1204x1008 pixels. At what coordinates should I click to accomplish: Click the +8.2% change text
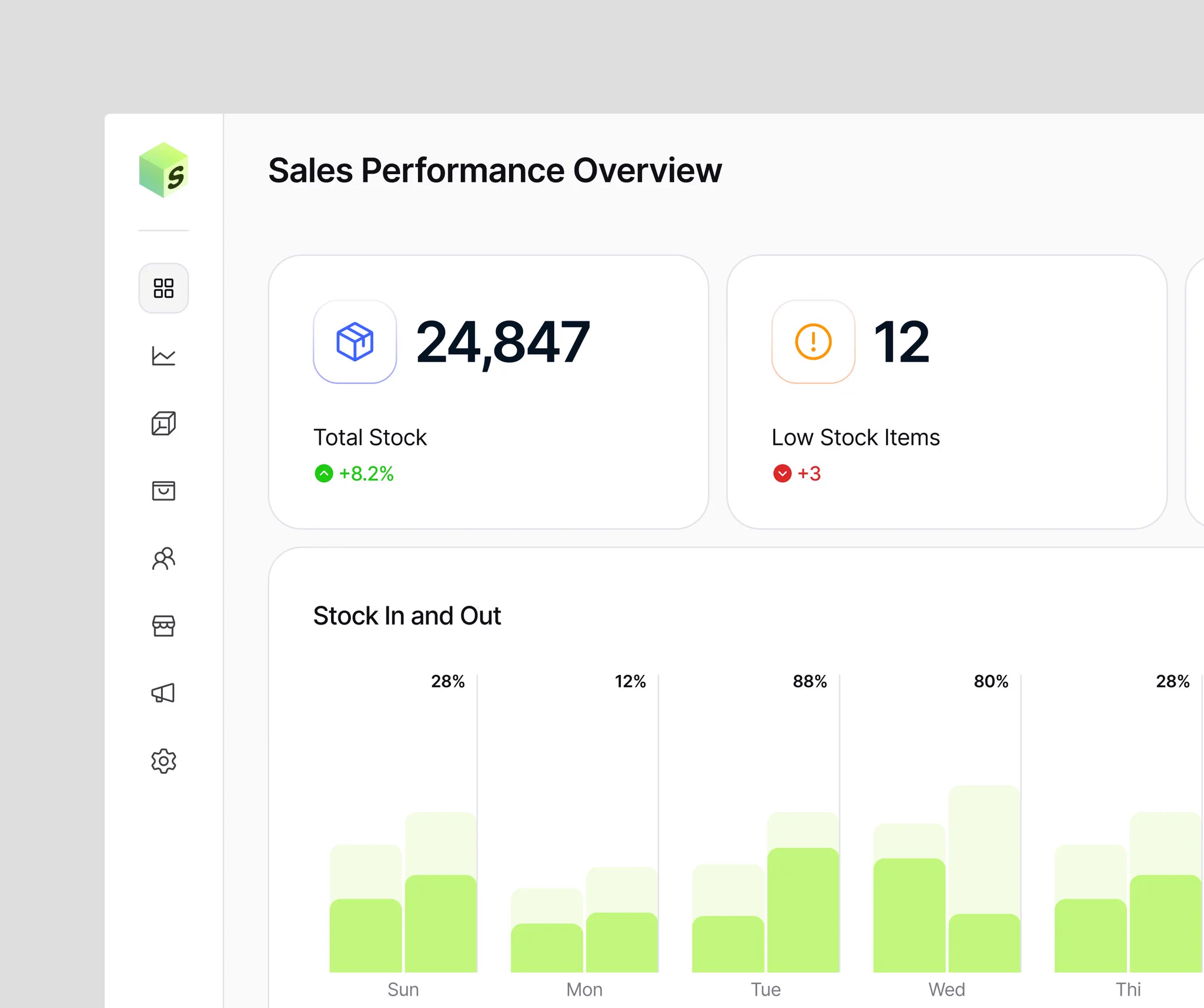[366, 473]
